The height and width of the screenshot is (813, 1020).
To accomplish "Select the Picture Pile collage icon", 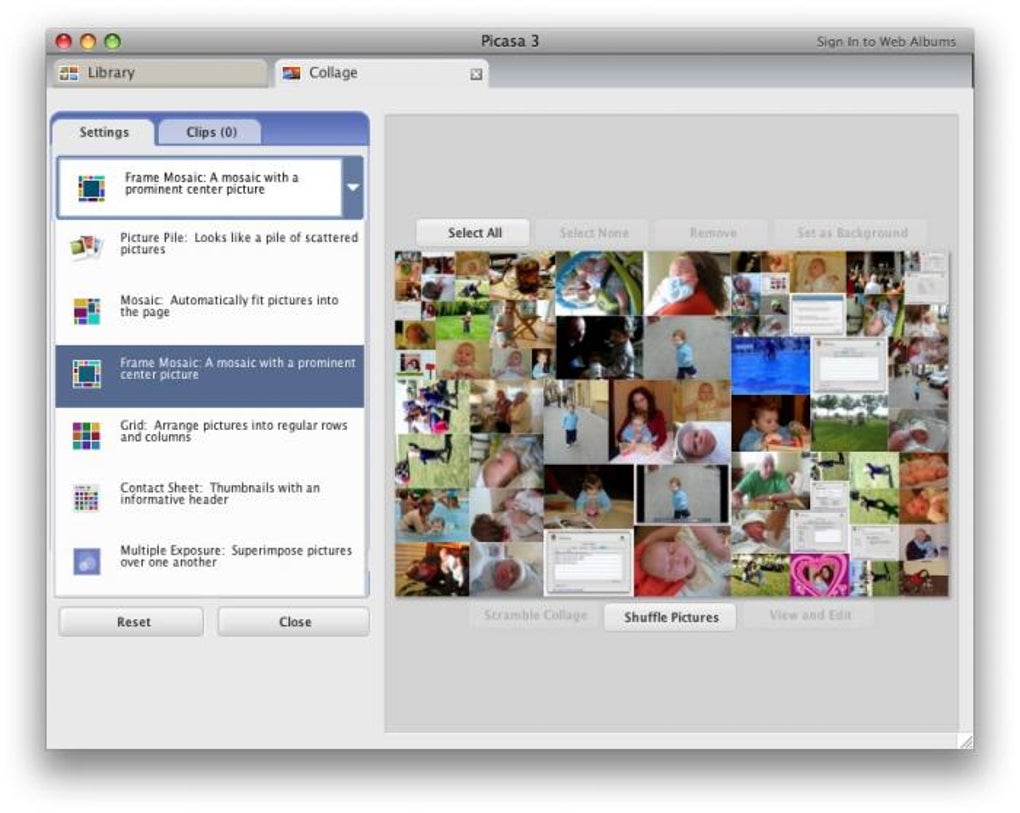I will 87,247.
